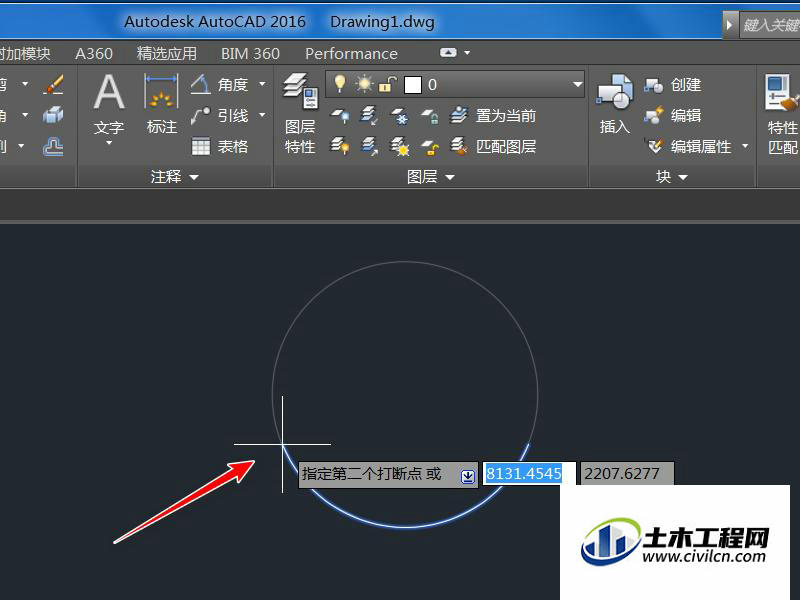Click the 2207.6277 coordinate input field

tap(627, 473)
